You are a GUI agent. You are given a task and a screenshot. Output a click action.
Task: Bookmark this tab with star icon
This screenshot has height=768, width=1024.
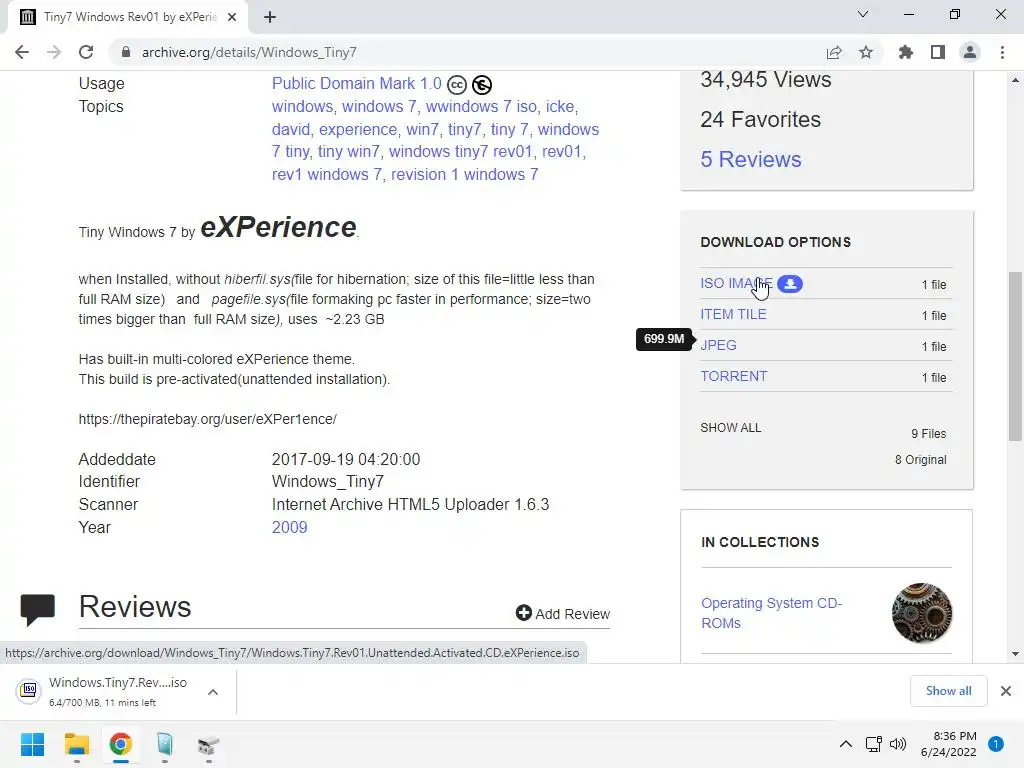[x=866, y=52]
